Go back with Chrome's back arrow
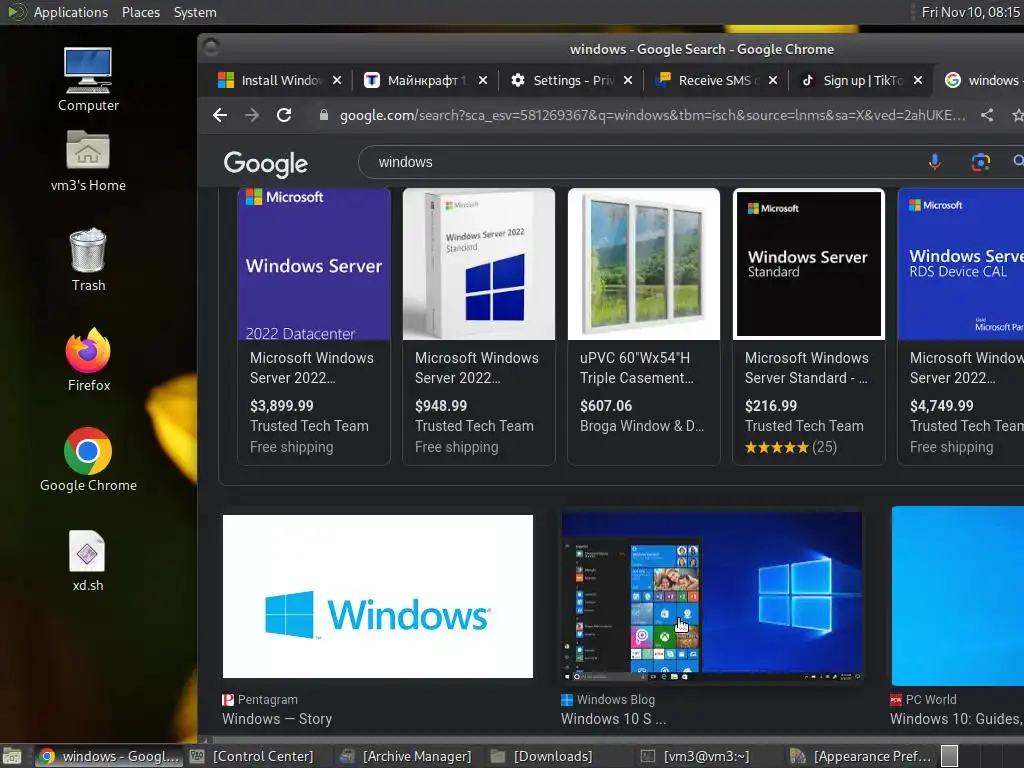 (x=220, y=116)
